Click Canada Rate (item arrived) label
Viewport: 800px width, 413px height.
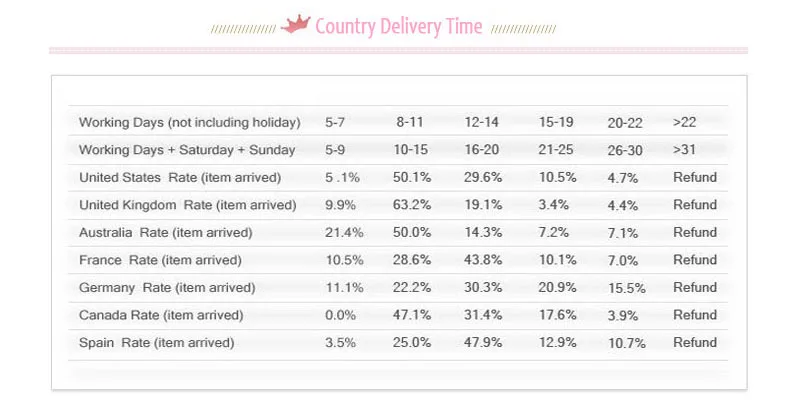coord(161,315)
